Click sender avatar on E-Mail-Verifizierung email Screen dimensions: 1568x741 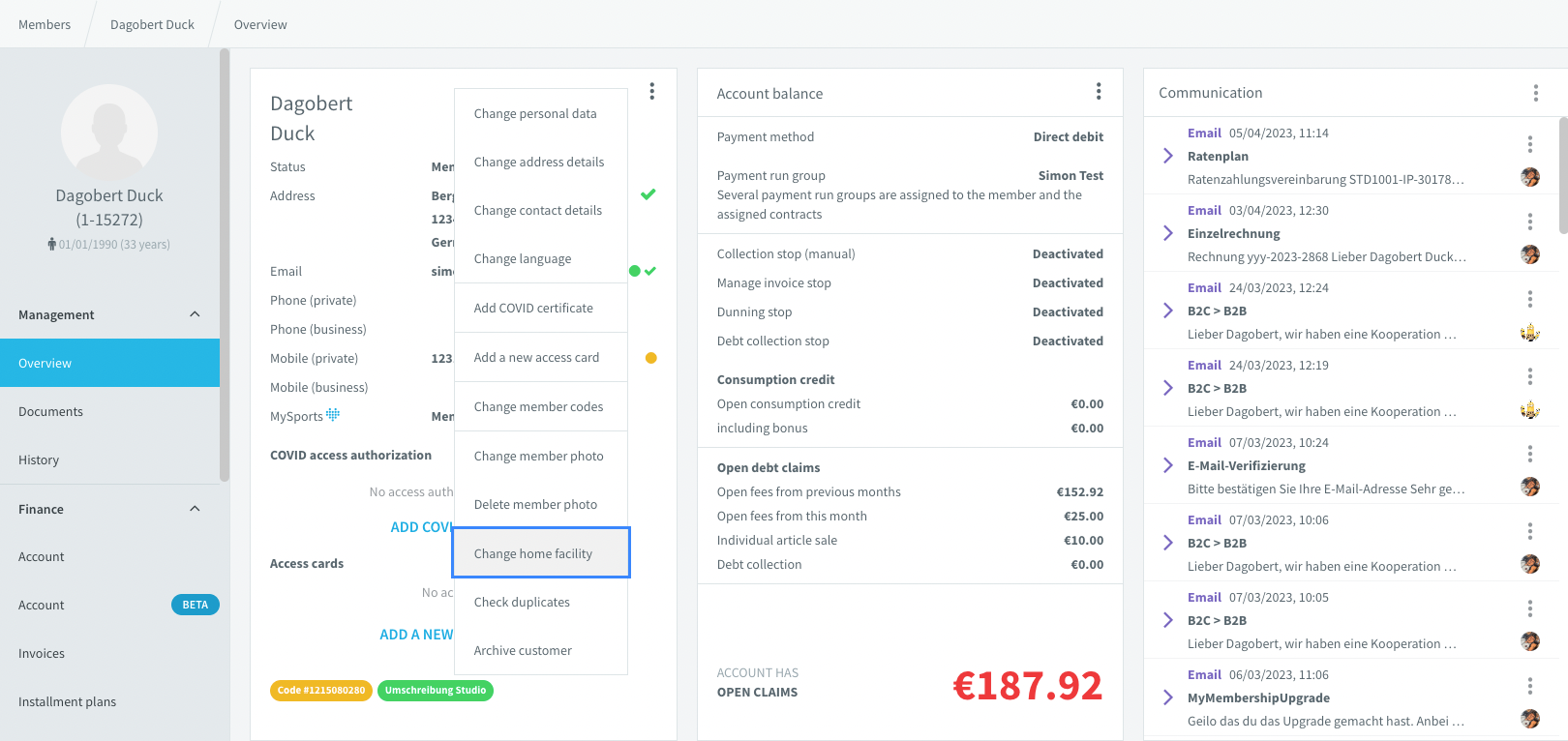coord(1530,487)
